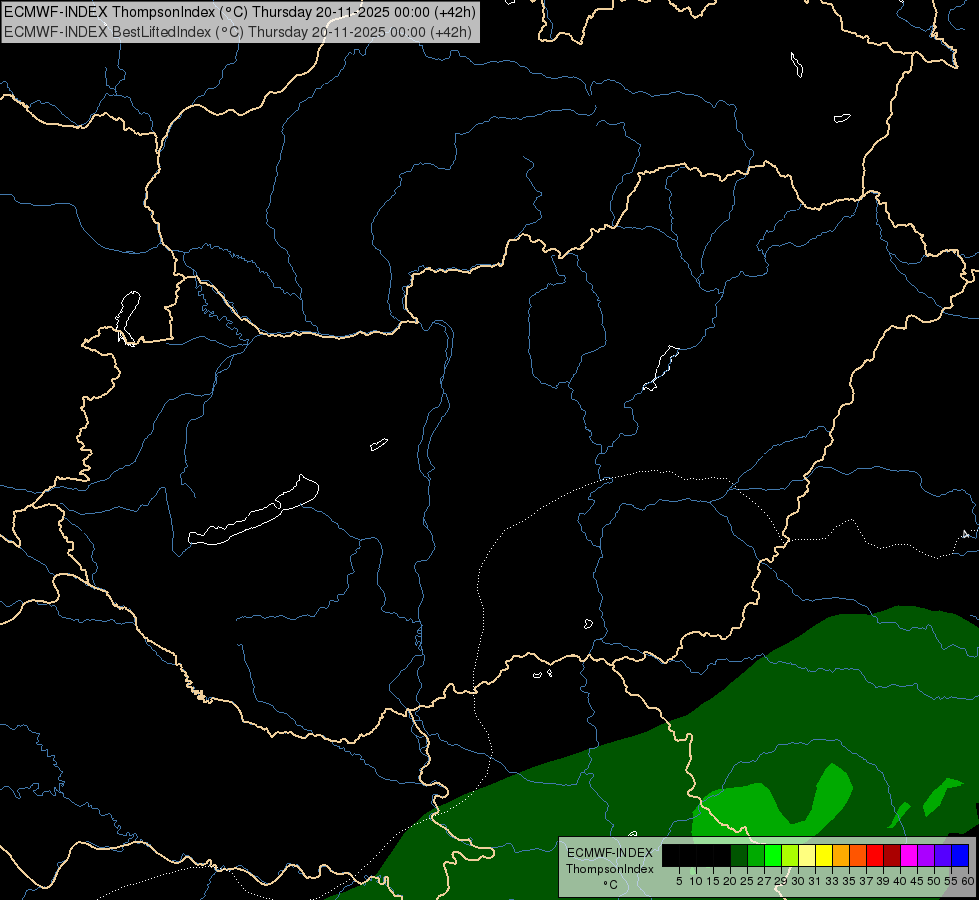979x900 pixels.
Task: Click the legend tick label 33
Action: click(832, 881)
